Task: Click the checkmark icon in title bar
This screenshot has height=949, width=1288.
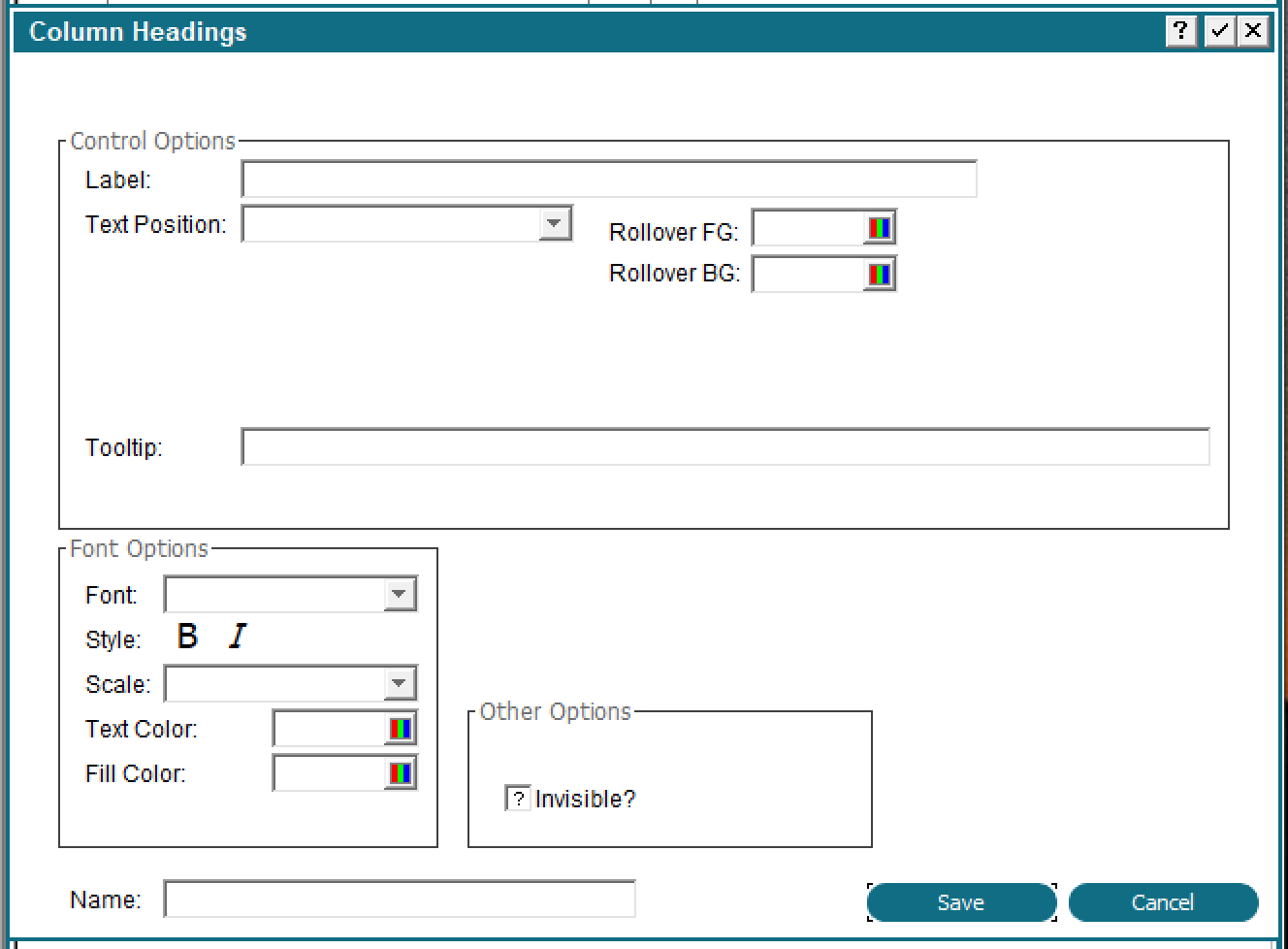Action: pyautogui.click(x=1219, y=31)
